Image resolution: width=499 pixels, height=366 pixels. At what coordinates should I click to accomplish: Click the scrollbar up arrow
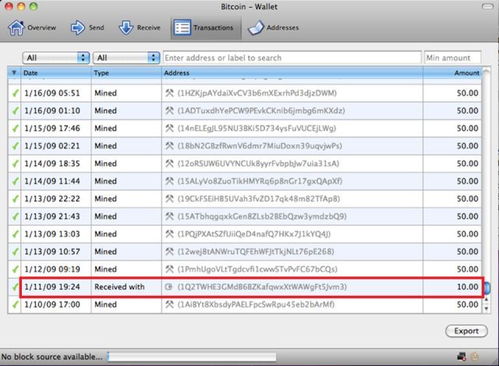487,300
